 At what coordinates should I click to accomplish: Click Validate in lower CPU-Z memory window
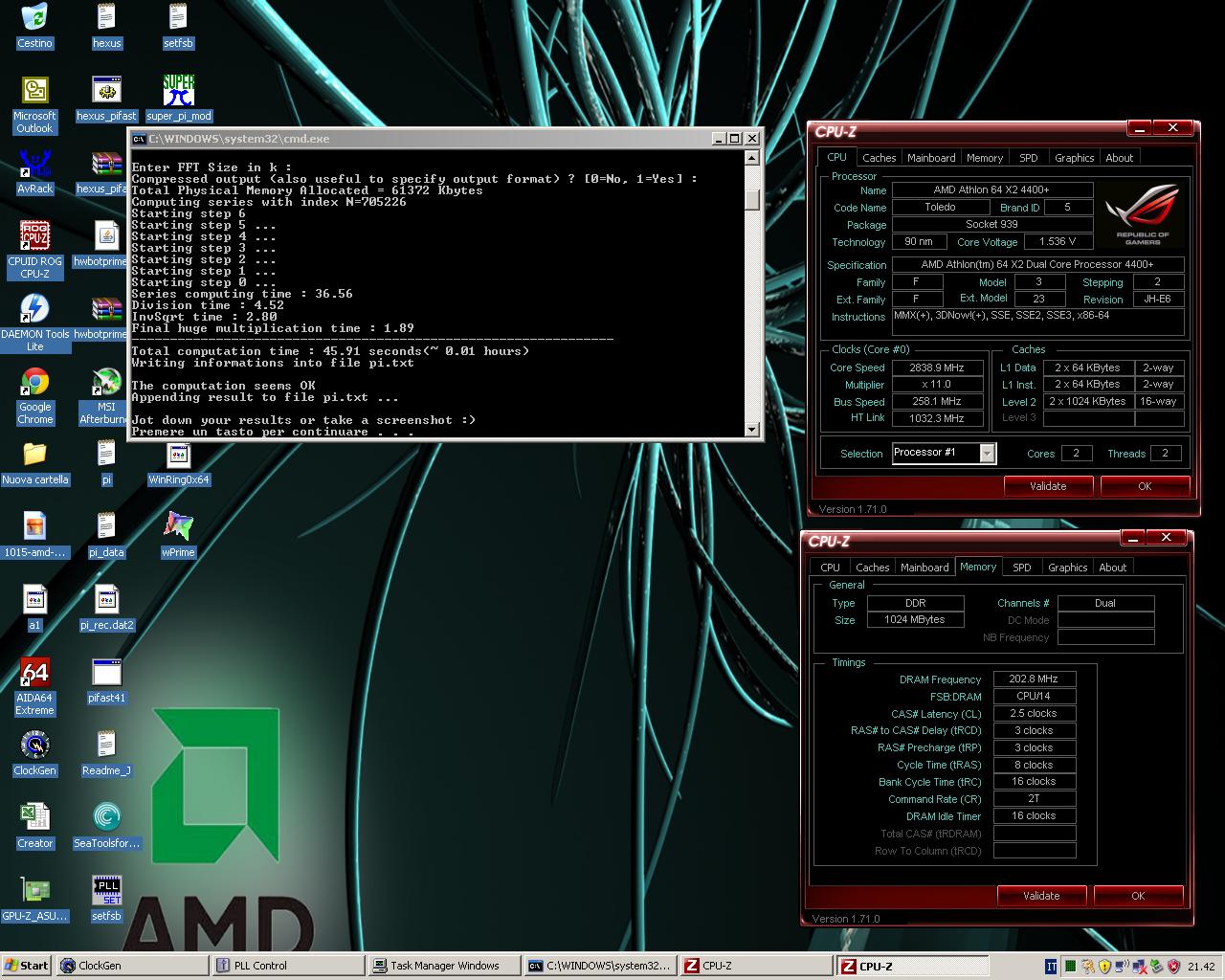tap(1041, 896)
